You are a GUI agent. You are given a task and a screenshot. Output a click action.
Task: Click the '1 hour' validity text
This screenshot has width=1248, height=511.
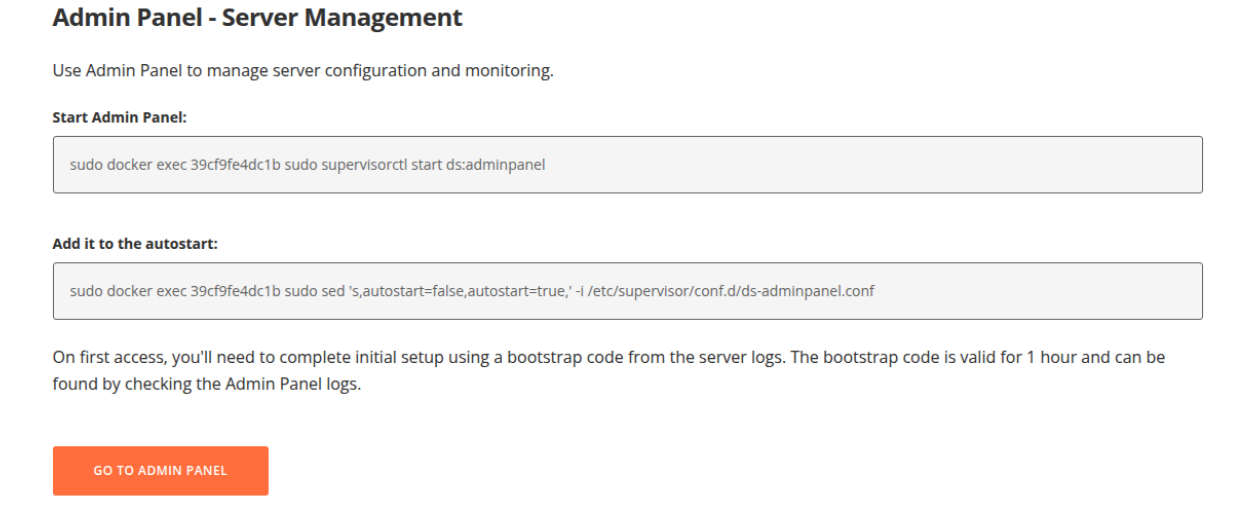point(1051,357)
